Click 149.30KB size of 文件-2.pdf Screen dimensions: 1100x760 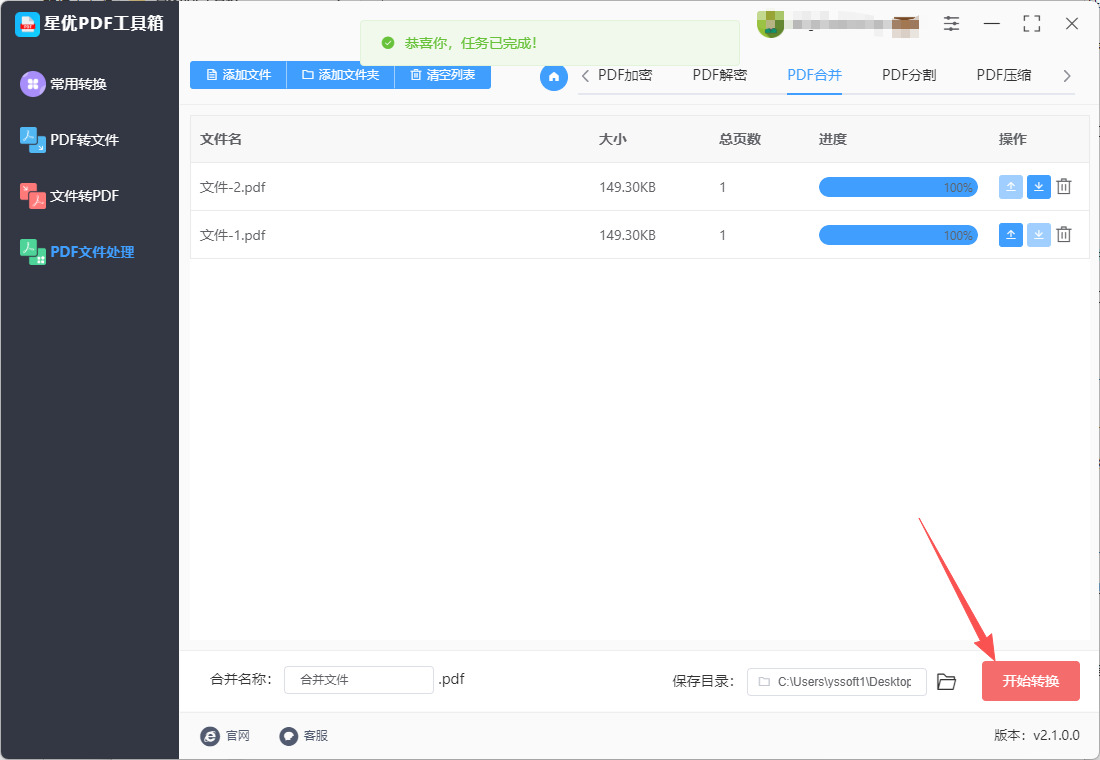coord(627,187)
